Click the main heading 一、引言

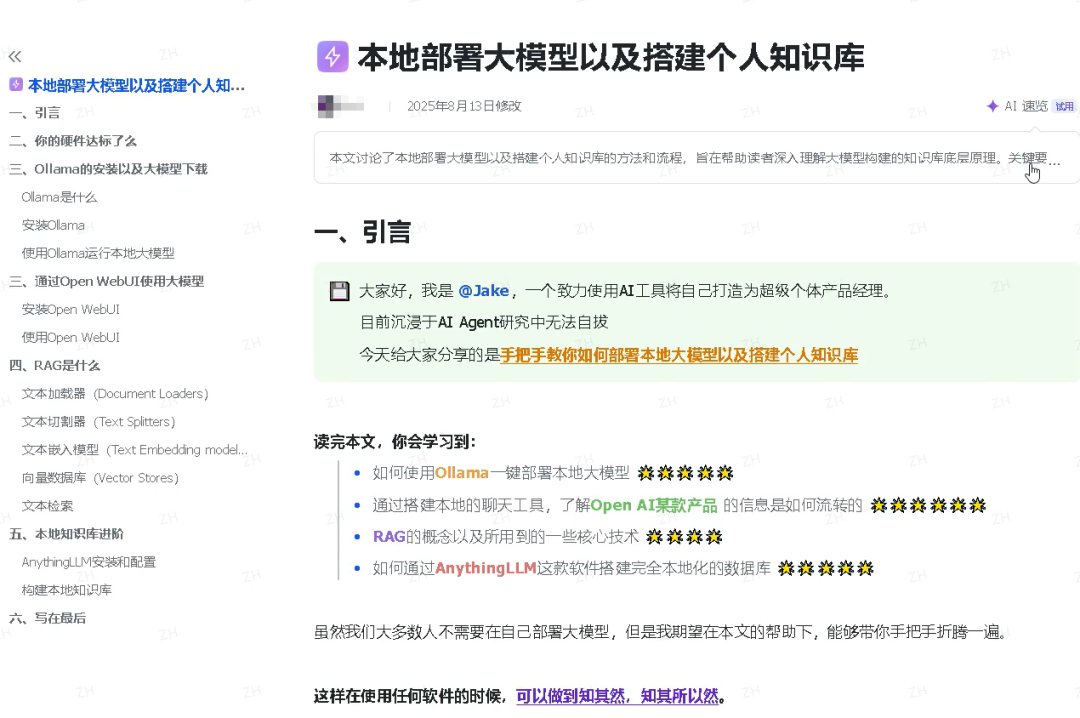click(362, 232)
